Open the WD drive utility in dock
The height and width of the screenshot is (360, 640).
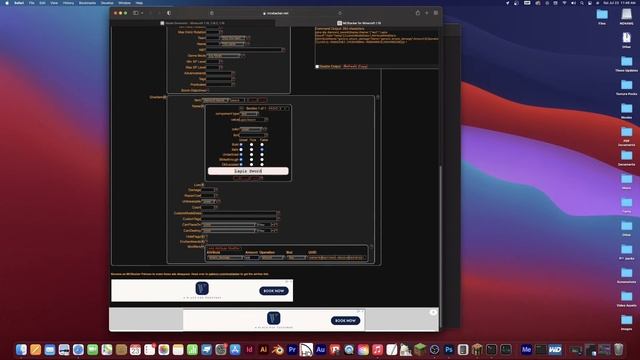tap(555, 350)
